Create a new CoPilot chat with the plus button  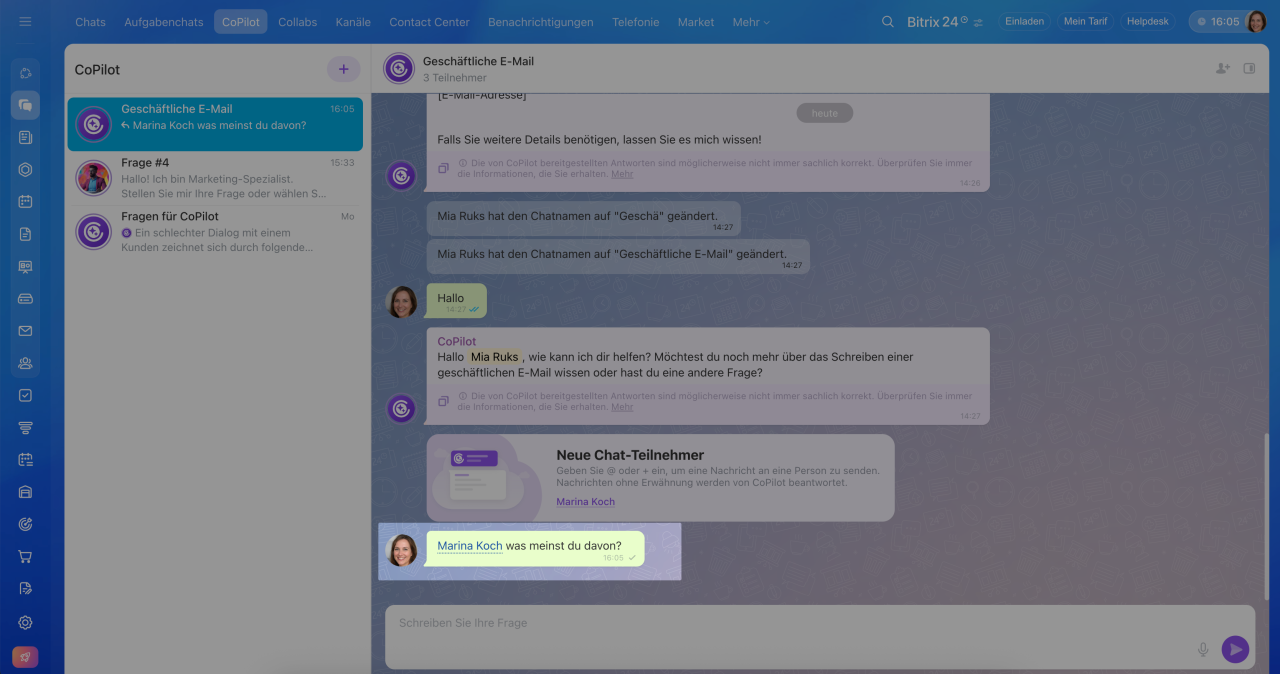[x=343, y=69]
